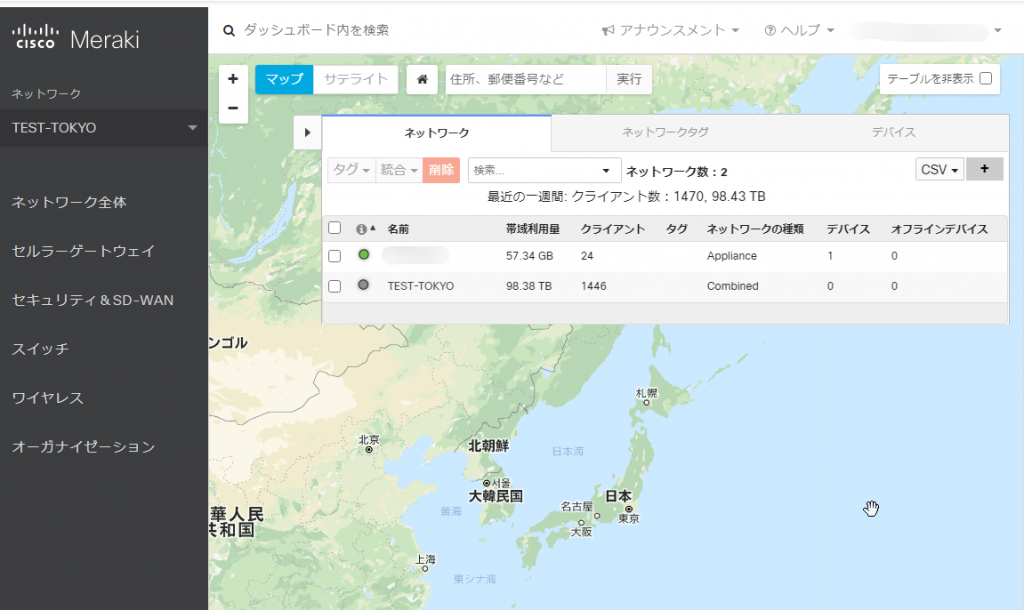
Task: Add a new network with plus button
Action: 984,169
